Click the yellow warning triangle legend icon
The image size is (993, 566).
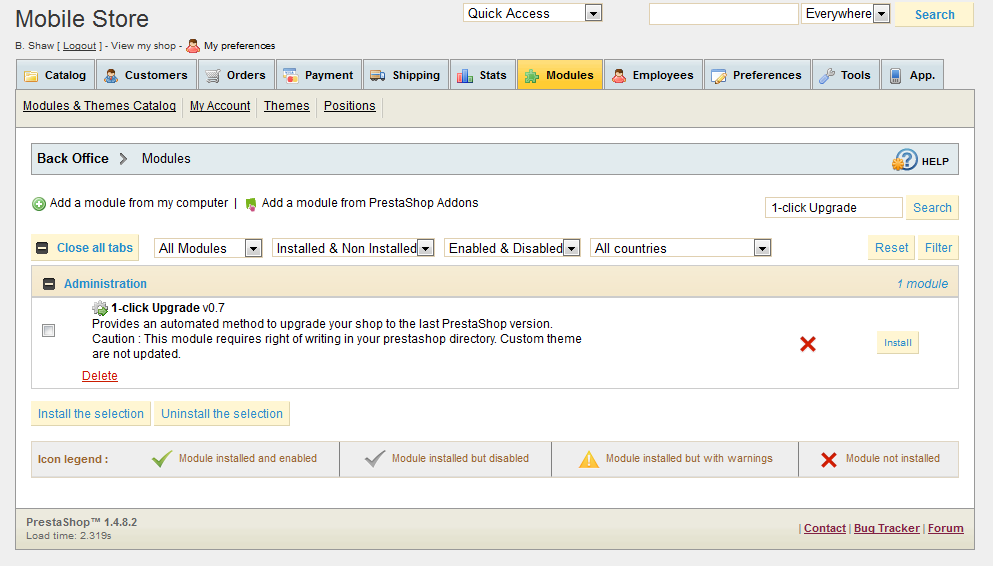tap(589, 459)
